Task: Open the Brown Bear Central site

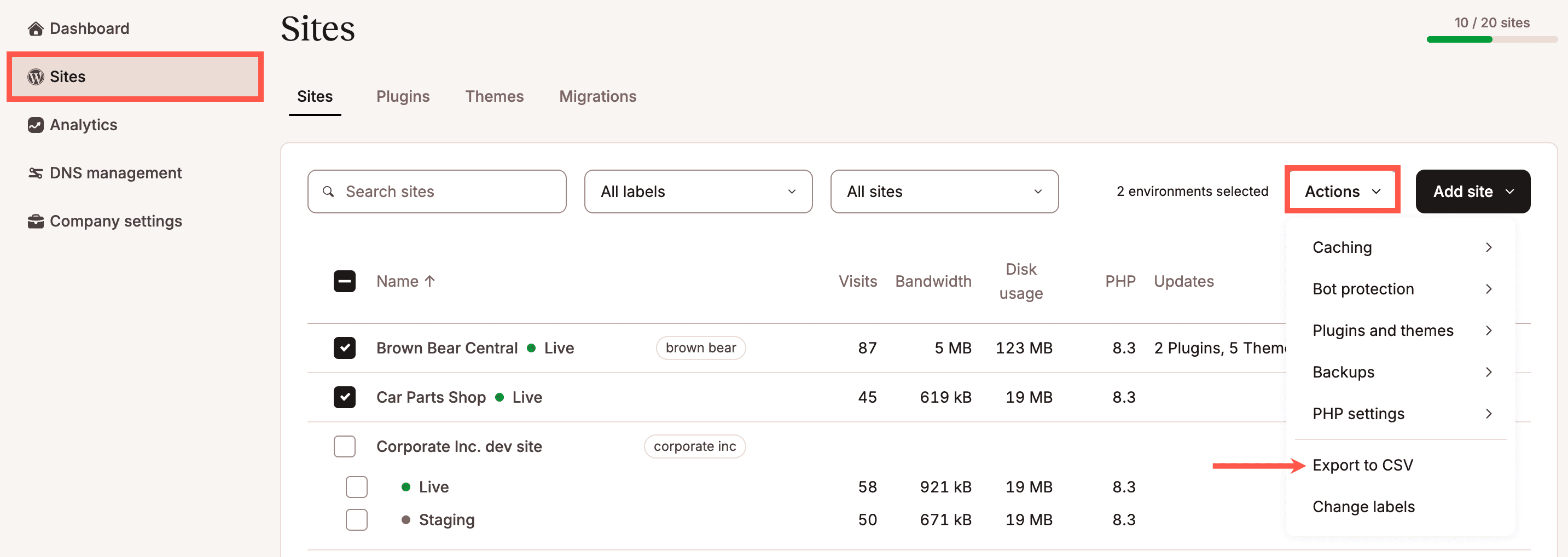Action: click(447, 348)
